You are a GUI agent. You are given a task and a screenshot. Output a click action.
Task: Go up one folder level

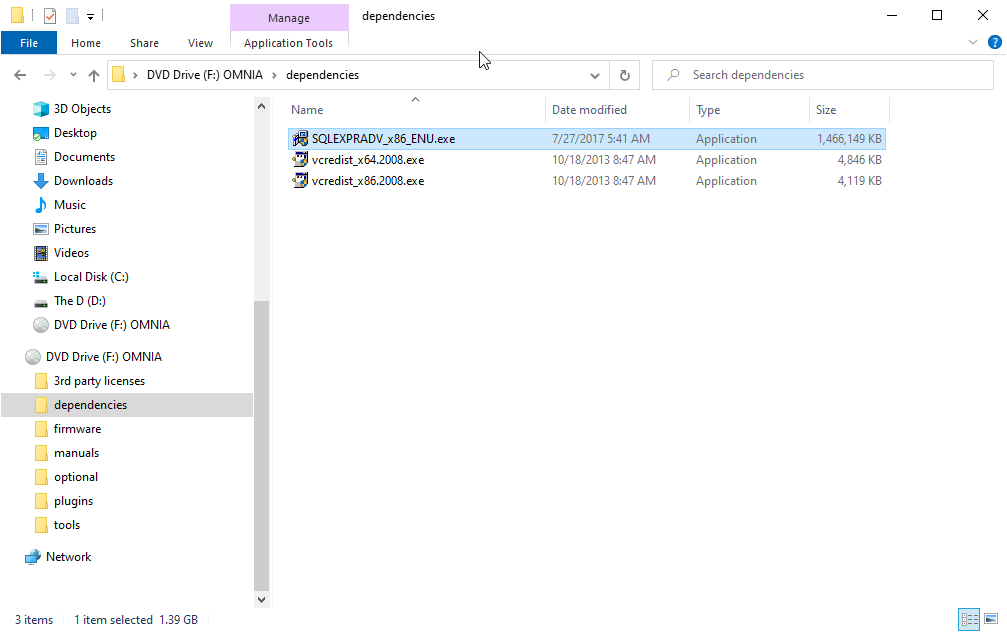coord(94,75)
